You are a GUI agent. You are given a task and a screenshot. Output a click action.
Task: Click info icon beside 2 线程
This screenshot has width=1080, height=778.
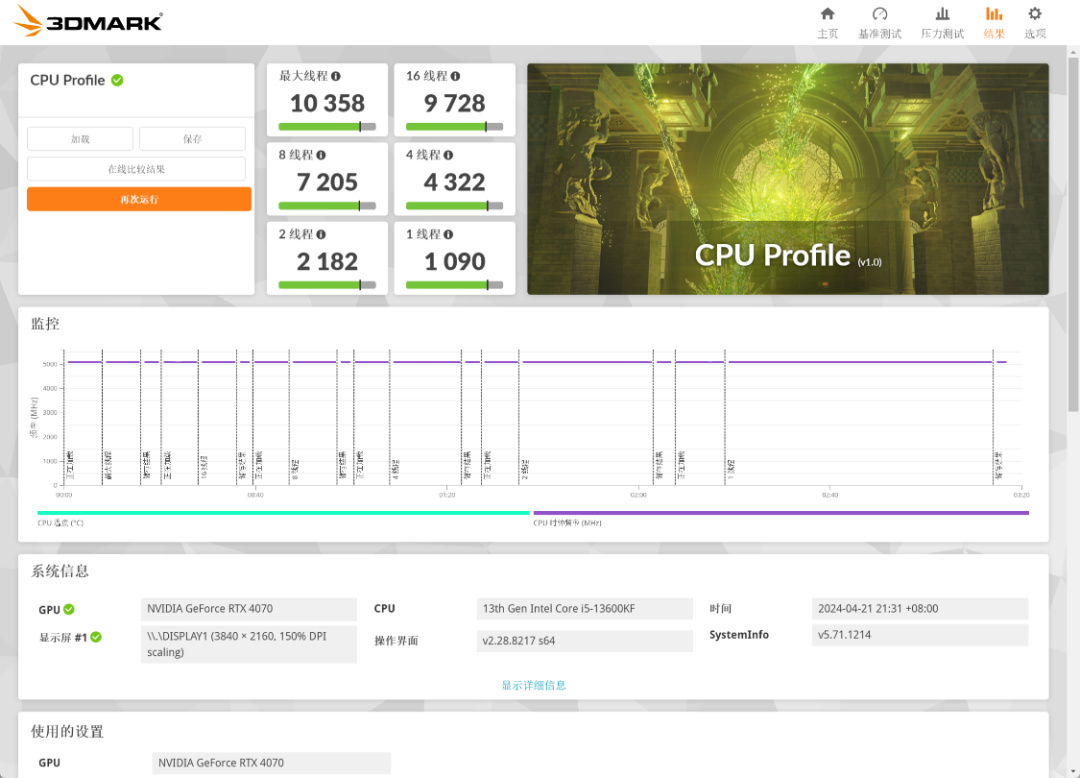321,234
